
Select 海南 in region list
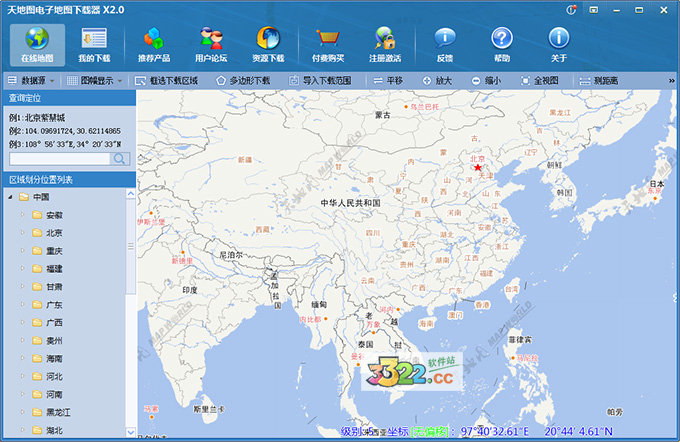(x=54, y=359)
